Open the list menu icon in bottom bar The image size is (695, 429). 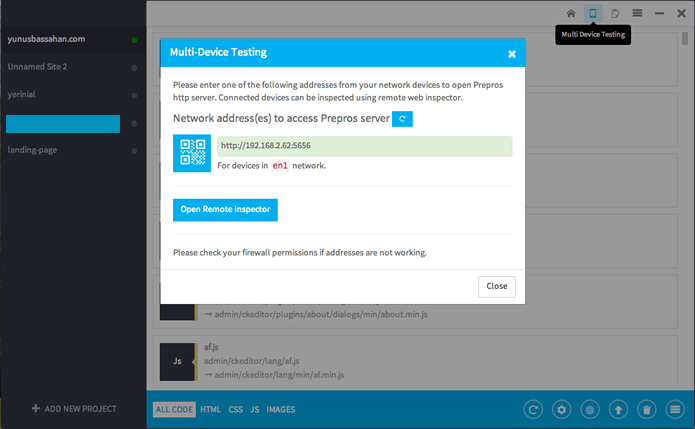[675, 410]
